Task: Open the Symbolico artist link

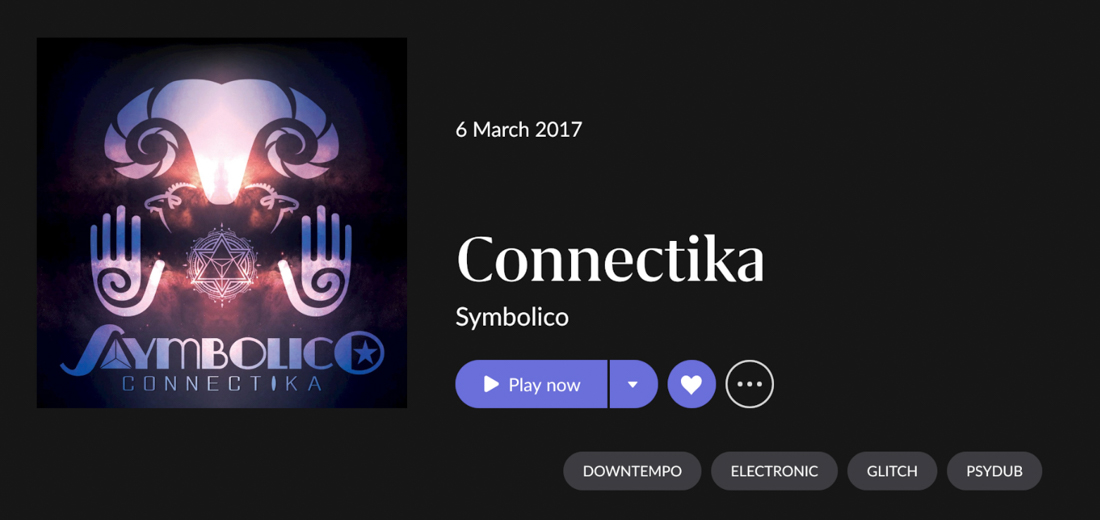Action: [x=512, y=317]
